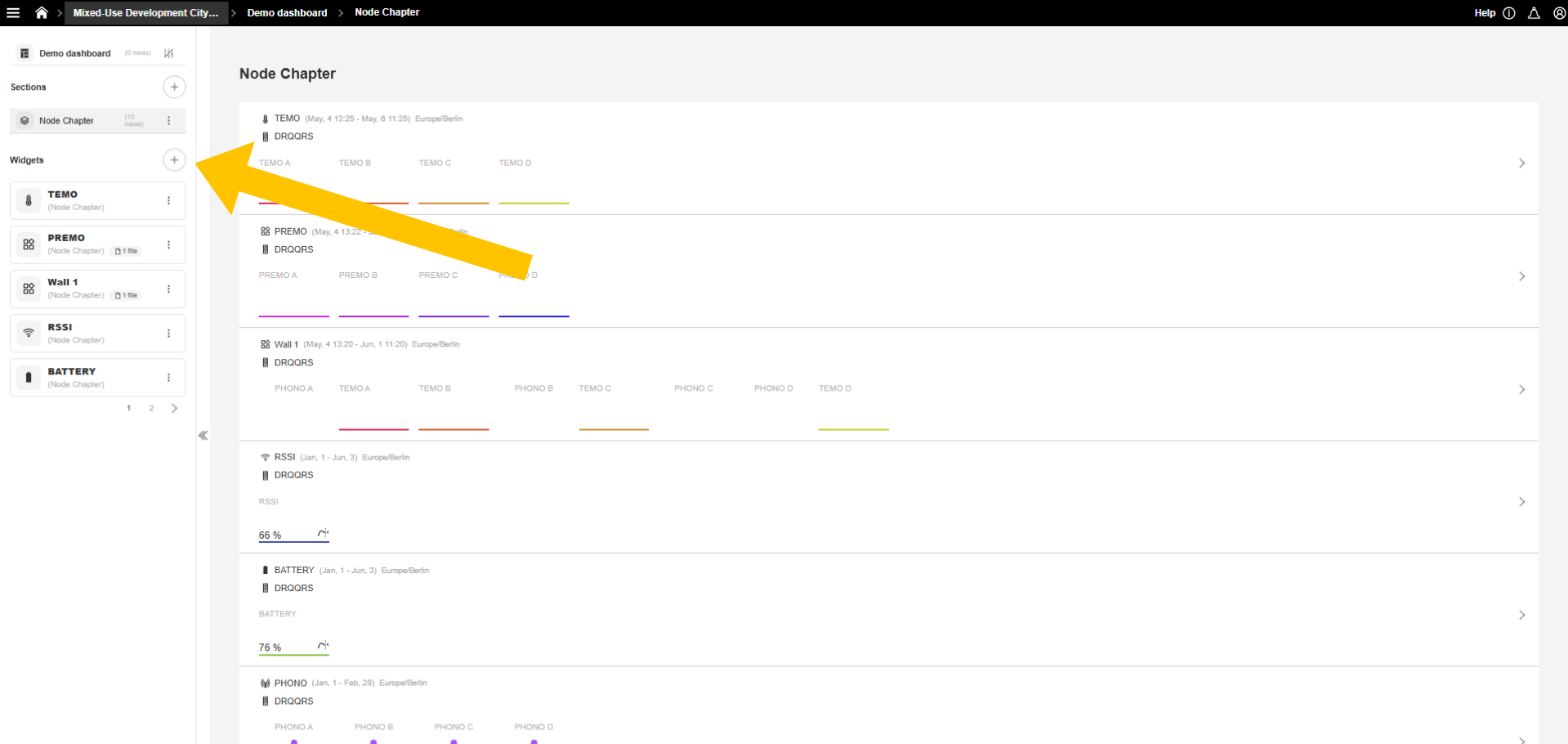Click the Wall 1 widget title in main panel
The width and height of the screenshot is (1568, 744).
click(x=286, y=344)
